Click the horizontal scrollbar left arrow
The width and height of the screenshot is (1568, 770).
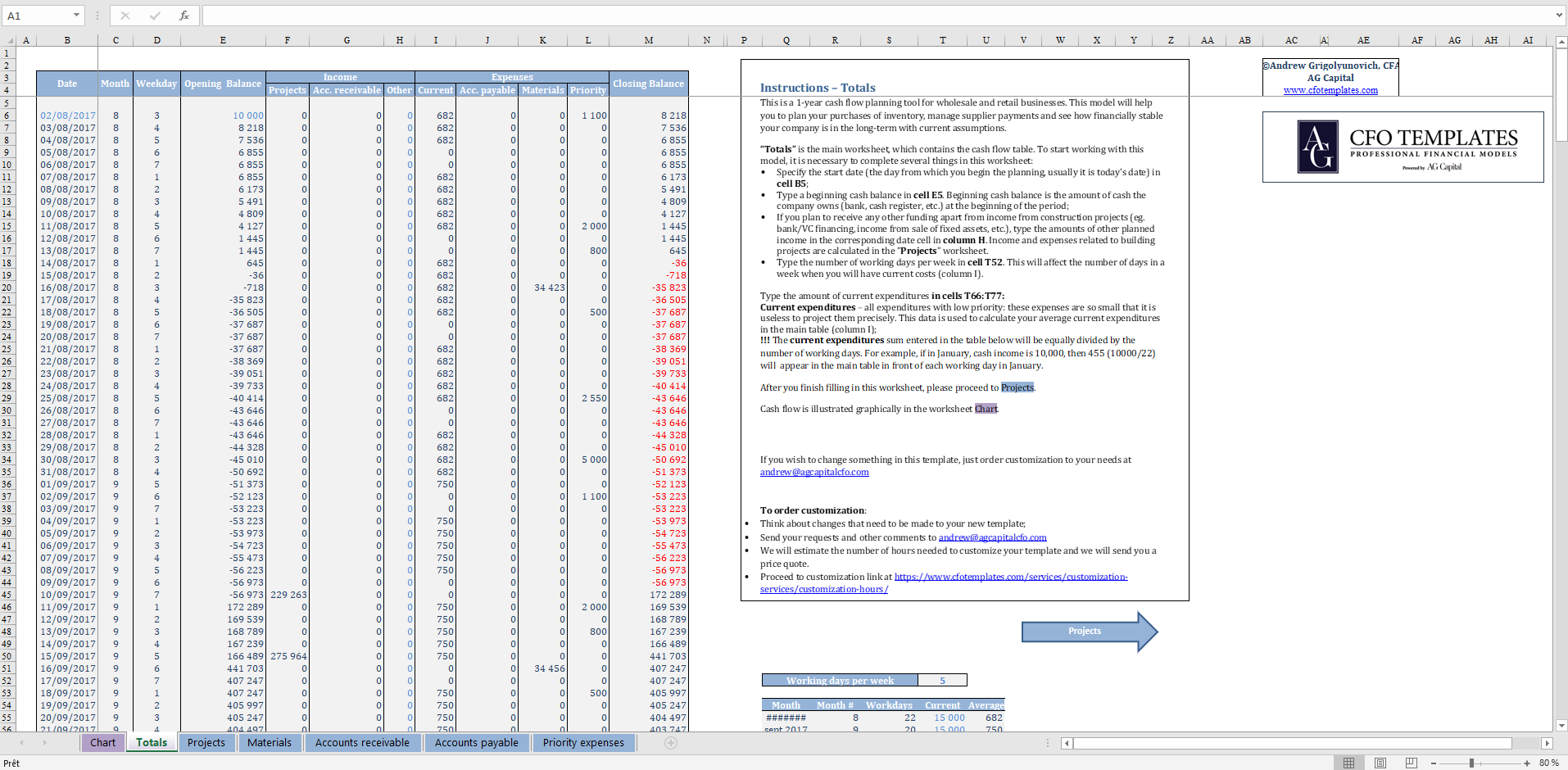tap(1067, 743)
